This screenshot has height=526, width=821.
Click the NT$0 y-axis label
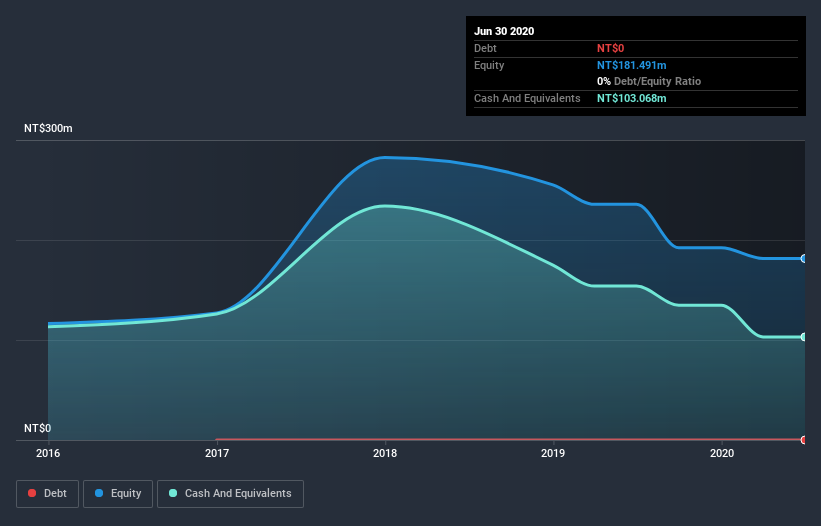click(38, 428)
